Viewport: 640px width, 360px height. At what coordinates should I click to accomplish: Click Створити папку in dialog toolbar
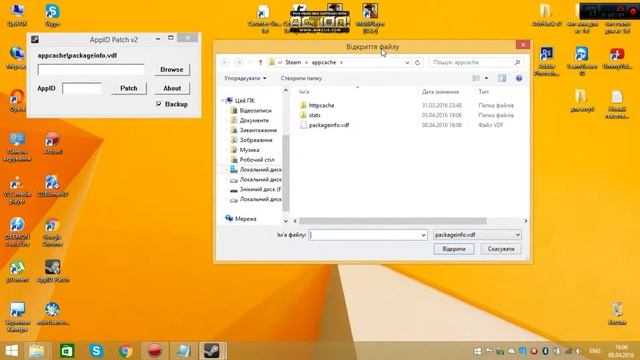coord(301,78)
